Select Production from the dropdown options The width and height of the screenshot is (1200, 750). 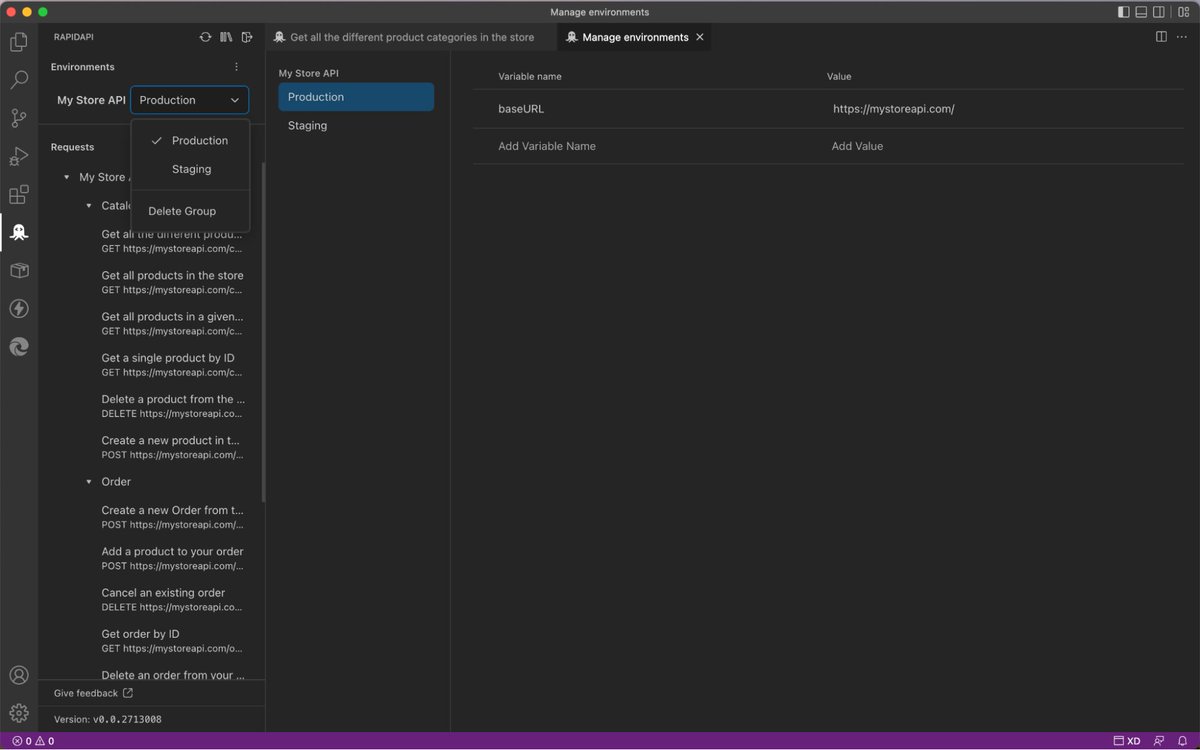pyautogui.click(x=199, y=140)
